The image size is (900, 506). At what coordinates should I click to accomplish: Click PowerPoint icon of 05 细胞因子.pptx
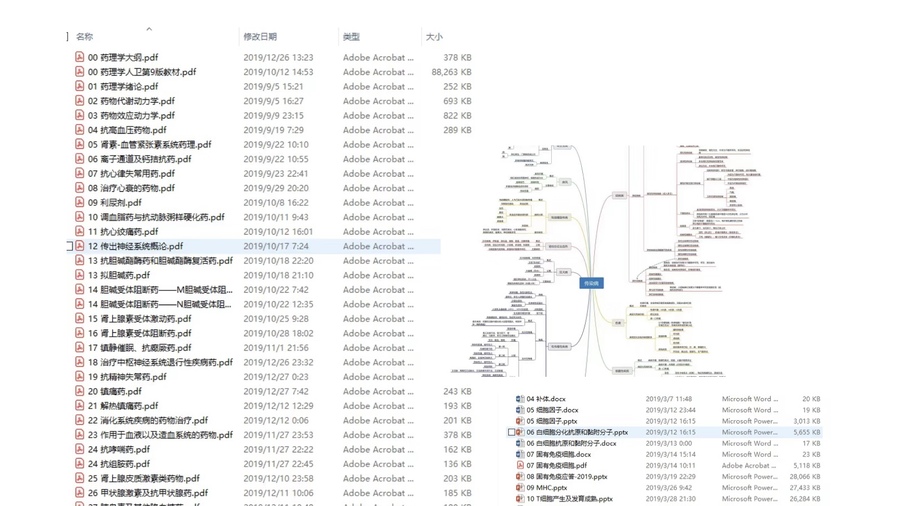(x=520, y=422)
